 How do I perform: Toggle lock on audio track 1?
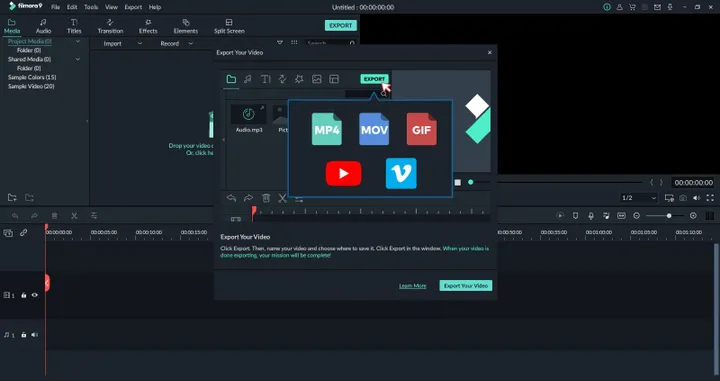click(x=23, y=335)
